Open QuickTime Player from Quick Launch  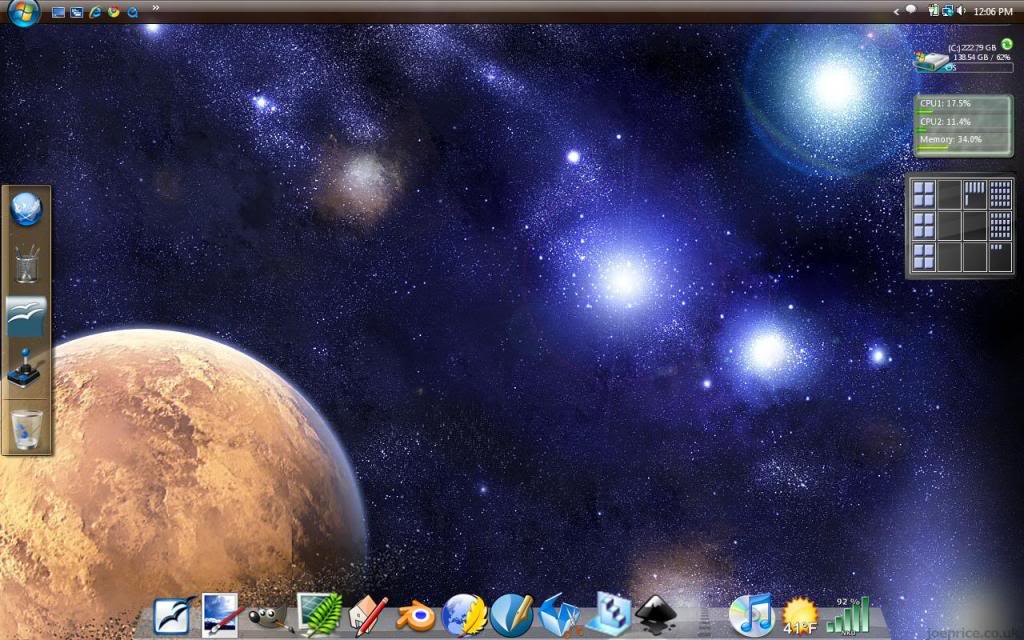[133, 12]
